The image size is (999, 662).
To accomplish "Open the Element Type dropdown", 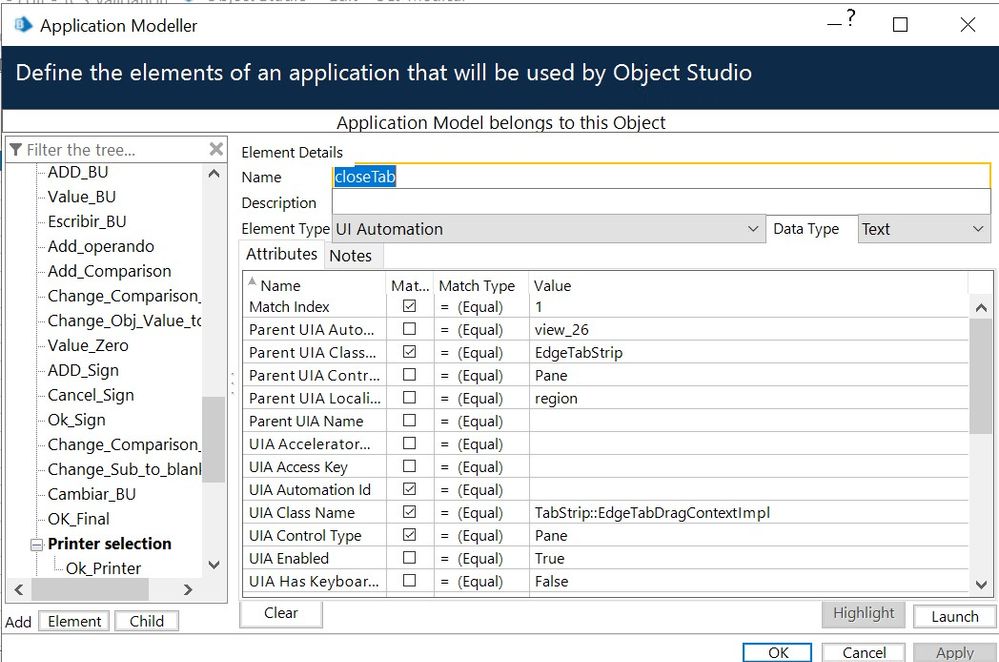I will coord(753,229).
